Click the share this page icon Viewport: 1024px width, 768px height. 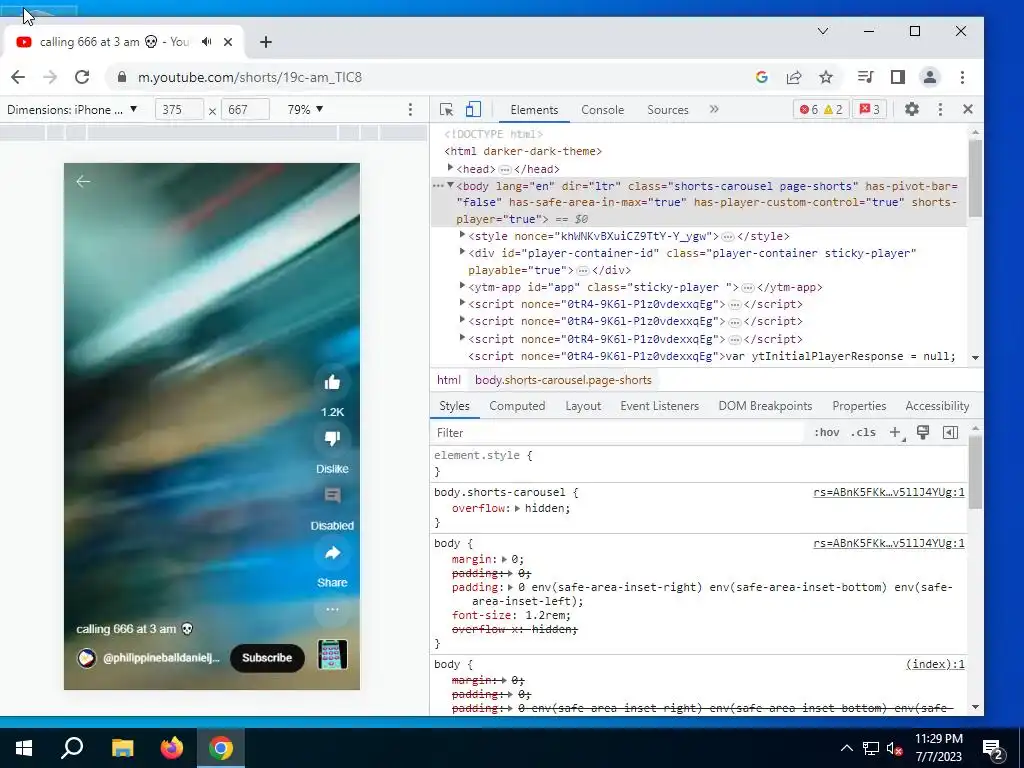coord(793,77)
